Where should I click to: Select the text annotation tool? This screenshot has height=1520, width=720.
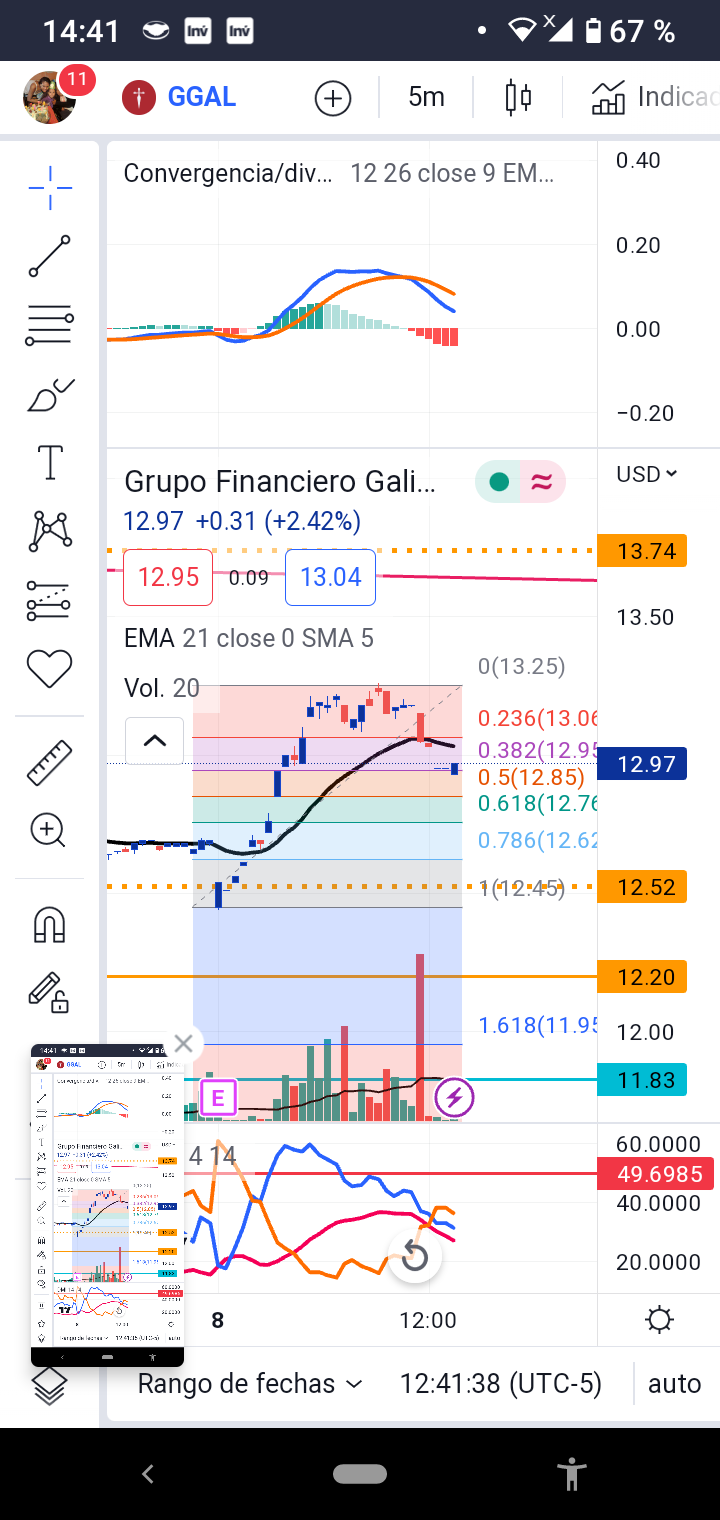tap(49, 463)
